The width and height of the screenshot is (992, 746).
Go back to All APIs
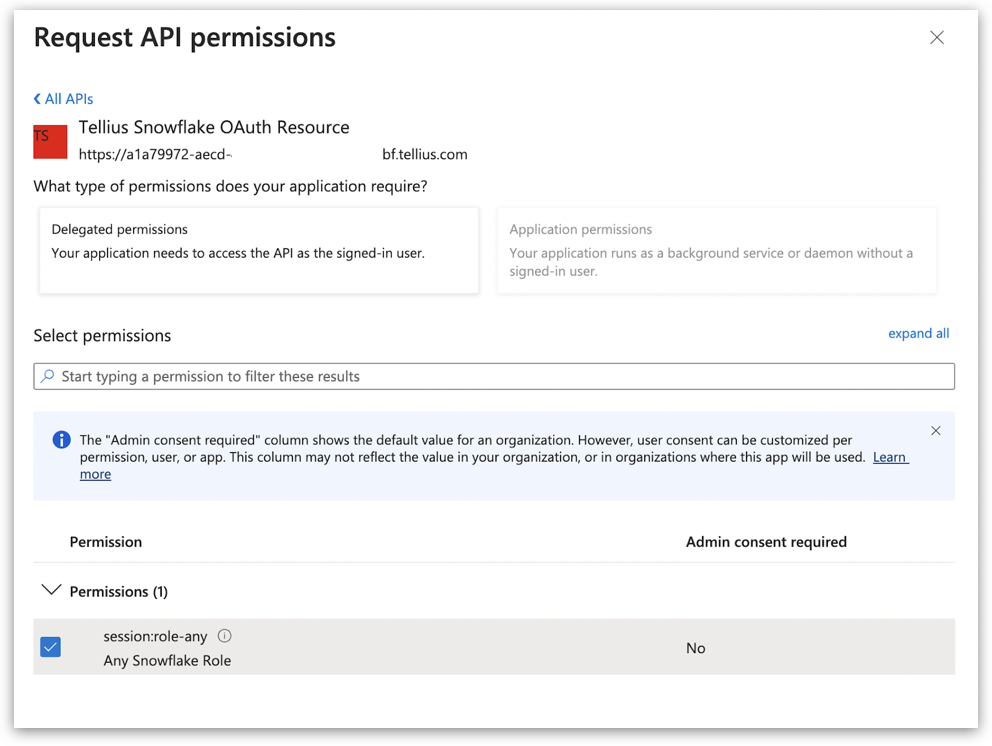point(63,99)
